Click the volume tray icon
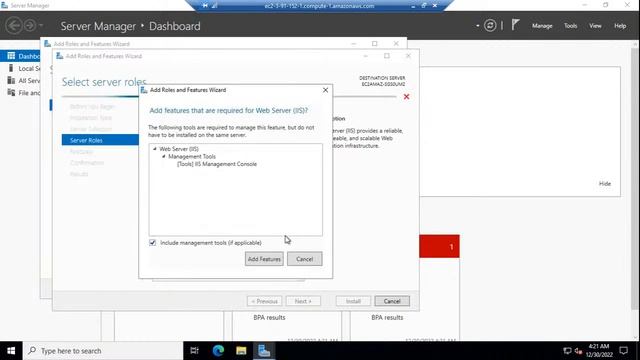 [x=578, y=351]
